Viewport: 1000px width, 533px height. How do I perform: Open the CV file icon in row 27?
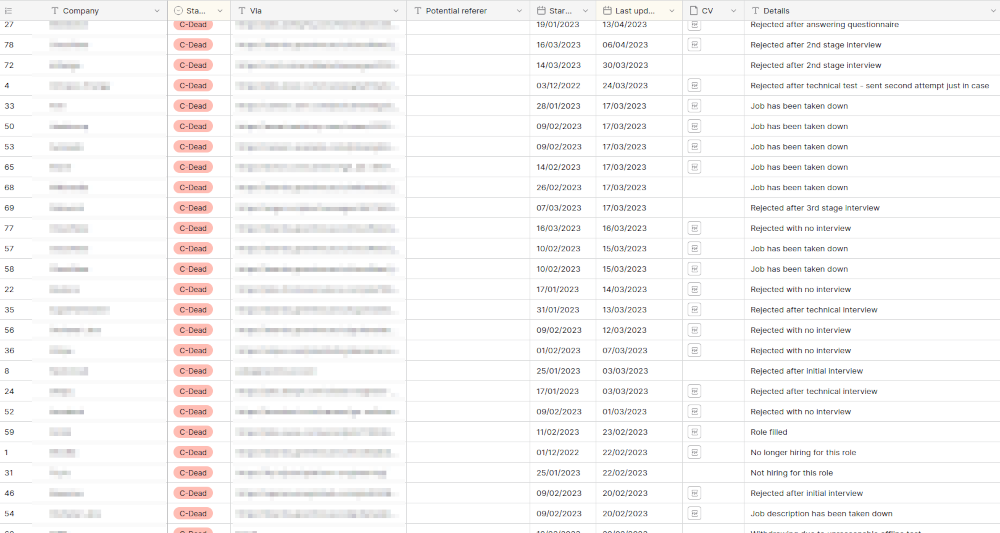[694, 24]
